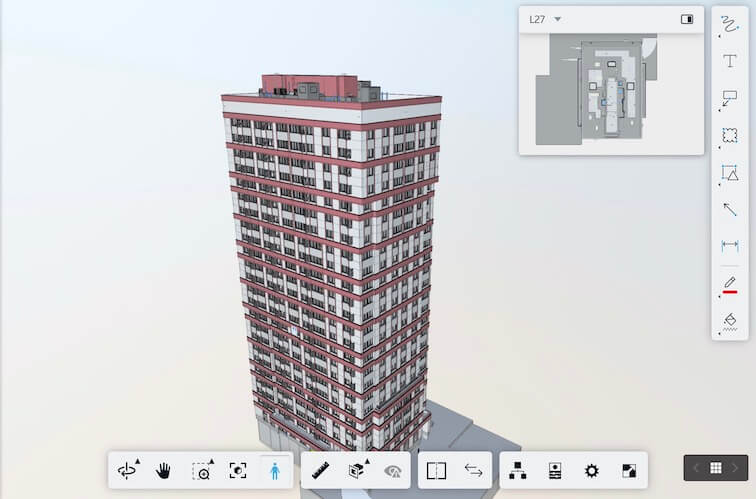Image resolution: width=756 pixels, height=499 pixels.
Task: Select the Orbit tool
Action: (x=127, y=471)
